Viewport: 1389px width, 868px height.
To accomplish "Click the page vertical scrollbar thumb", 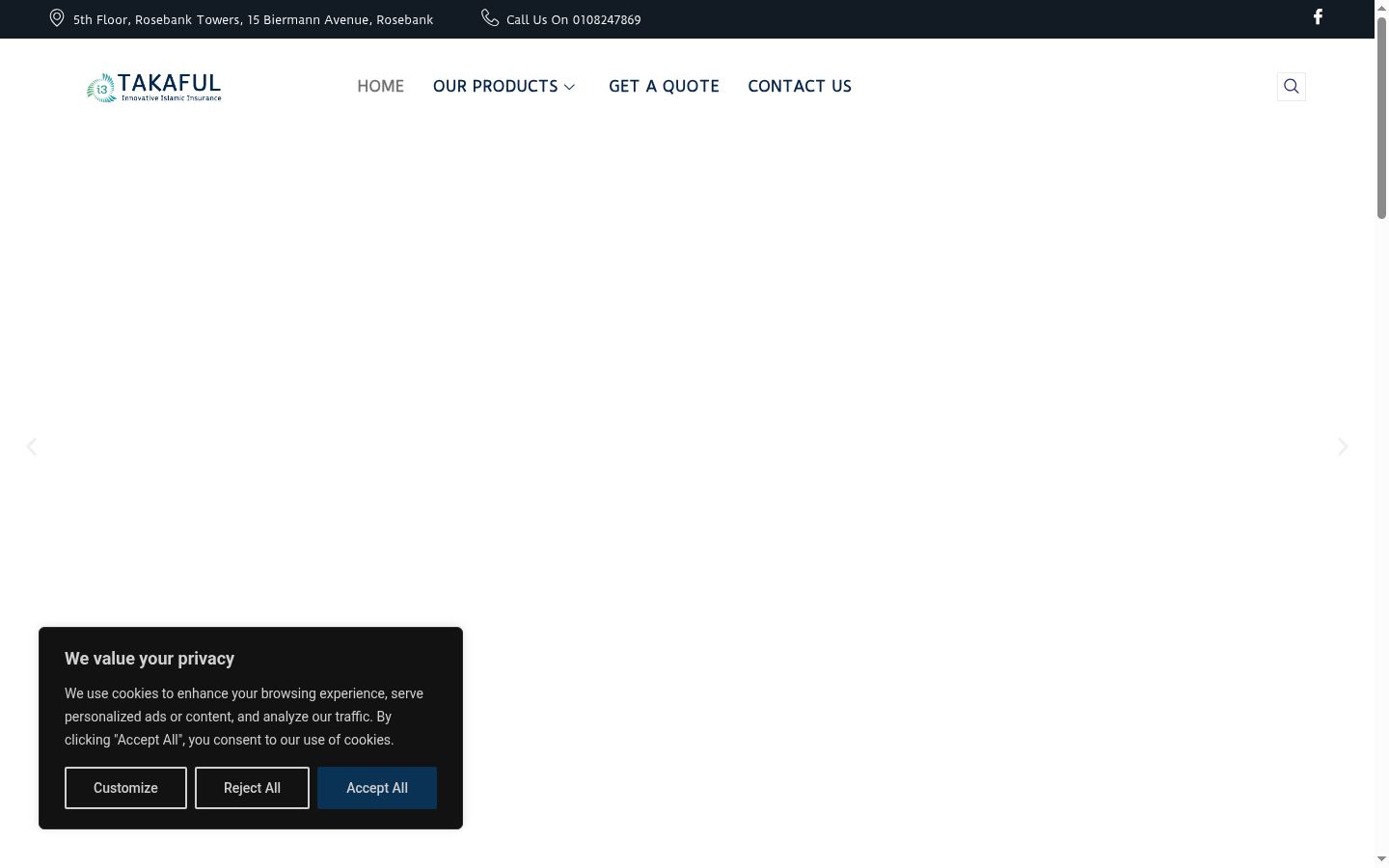I will [1381, 118].
